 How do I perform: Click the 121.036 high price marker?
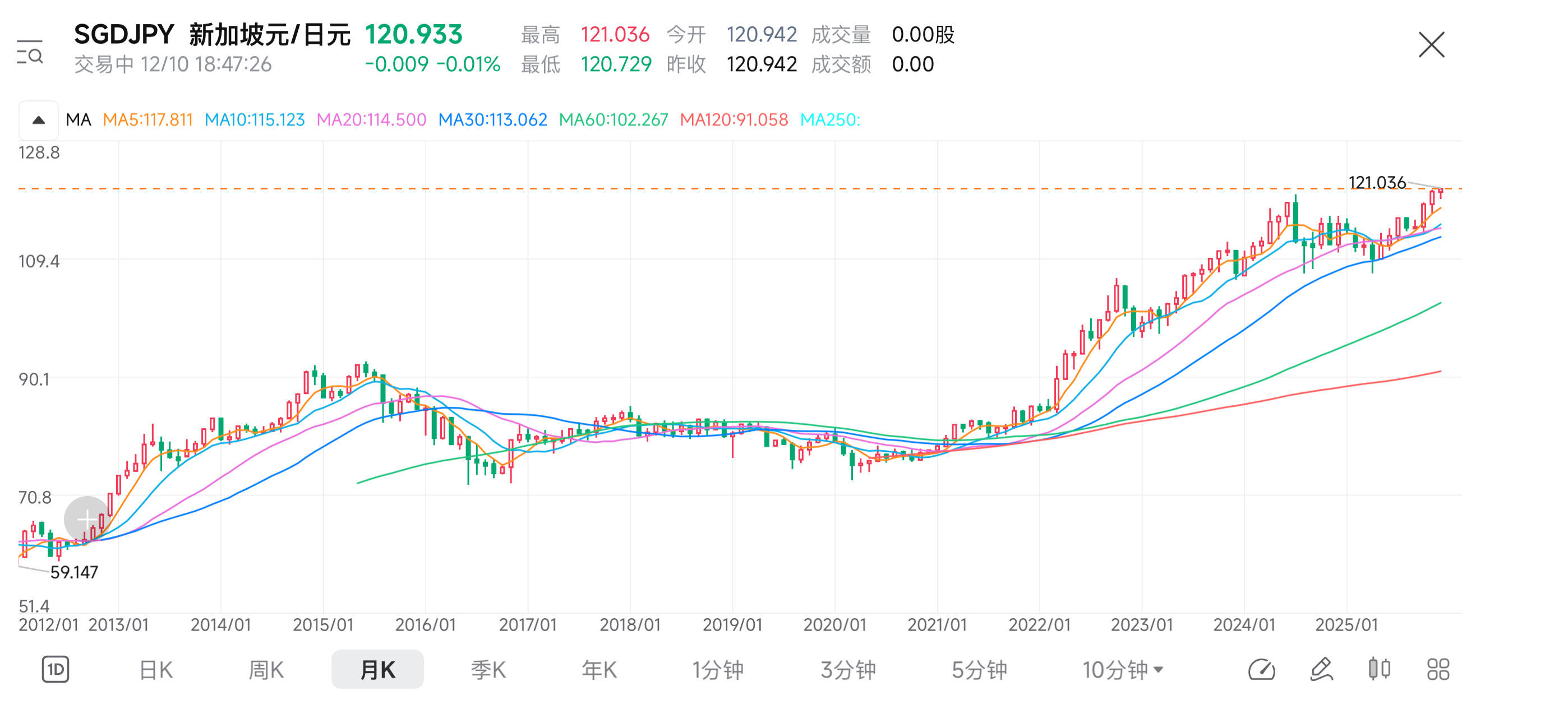coord(1377,183)
